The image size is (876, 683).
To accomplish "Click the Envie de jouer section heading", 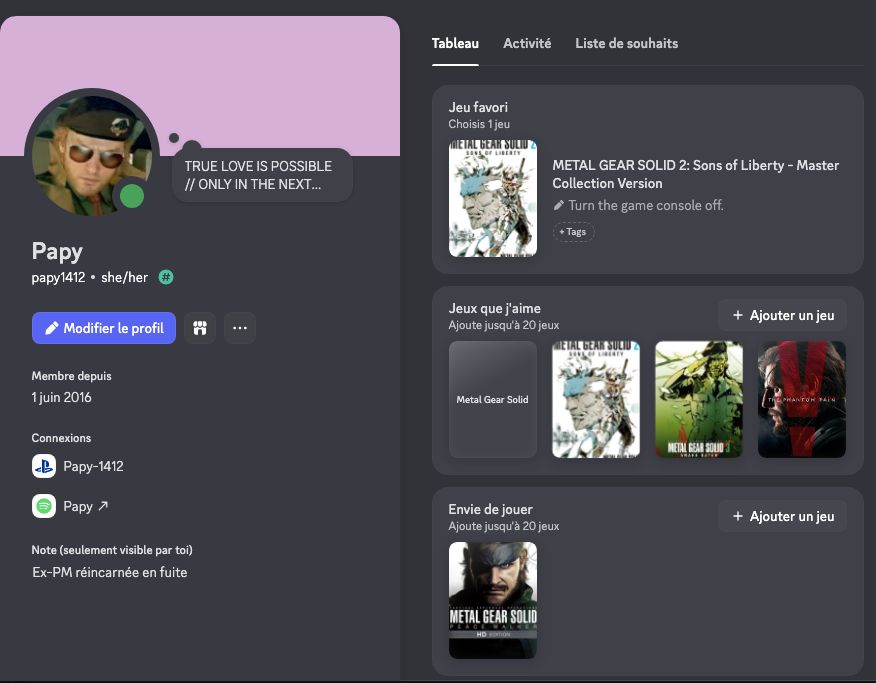I will (490, 509).
